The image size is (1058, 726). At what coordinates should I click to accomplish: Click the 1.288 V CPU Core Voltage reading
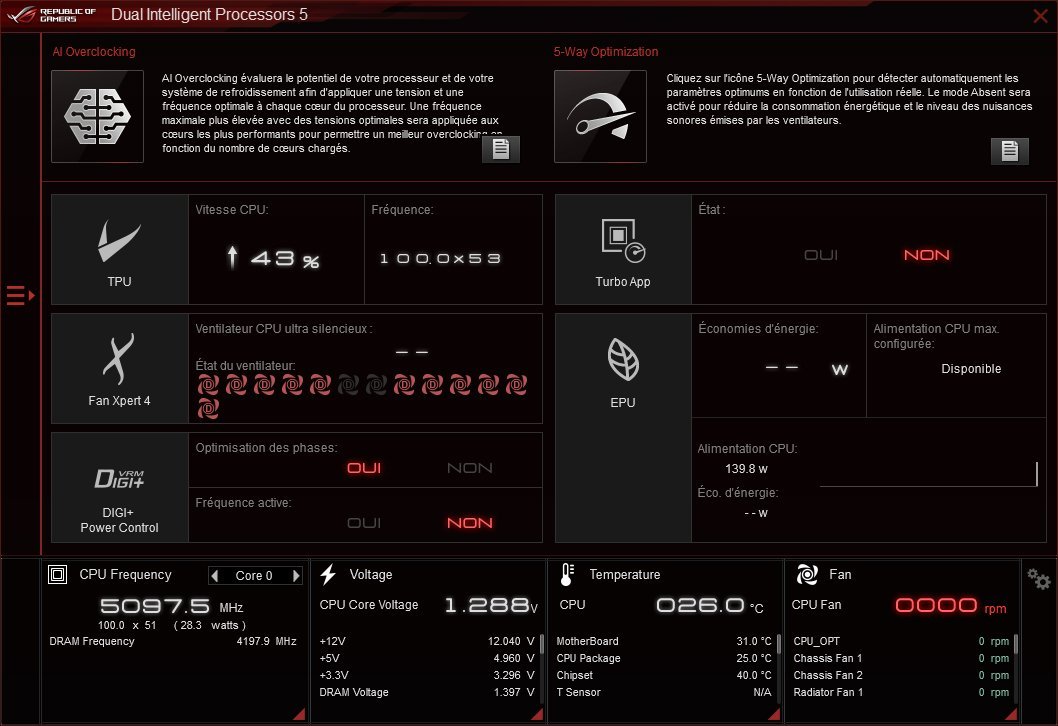pos(491,605)
